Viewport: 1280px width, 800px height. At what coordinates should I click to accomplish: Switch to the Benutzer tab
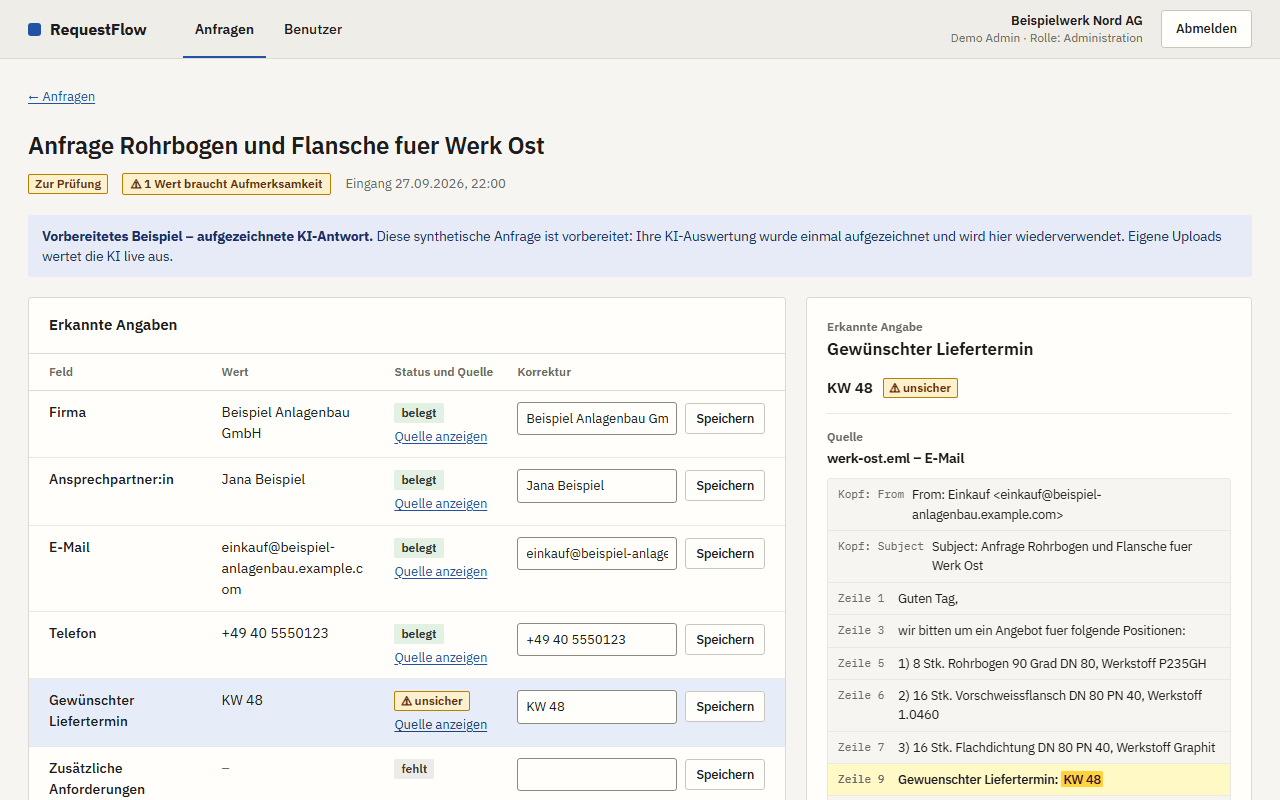pyautogui.click(x=313, y=29)
